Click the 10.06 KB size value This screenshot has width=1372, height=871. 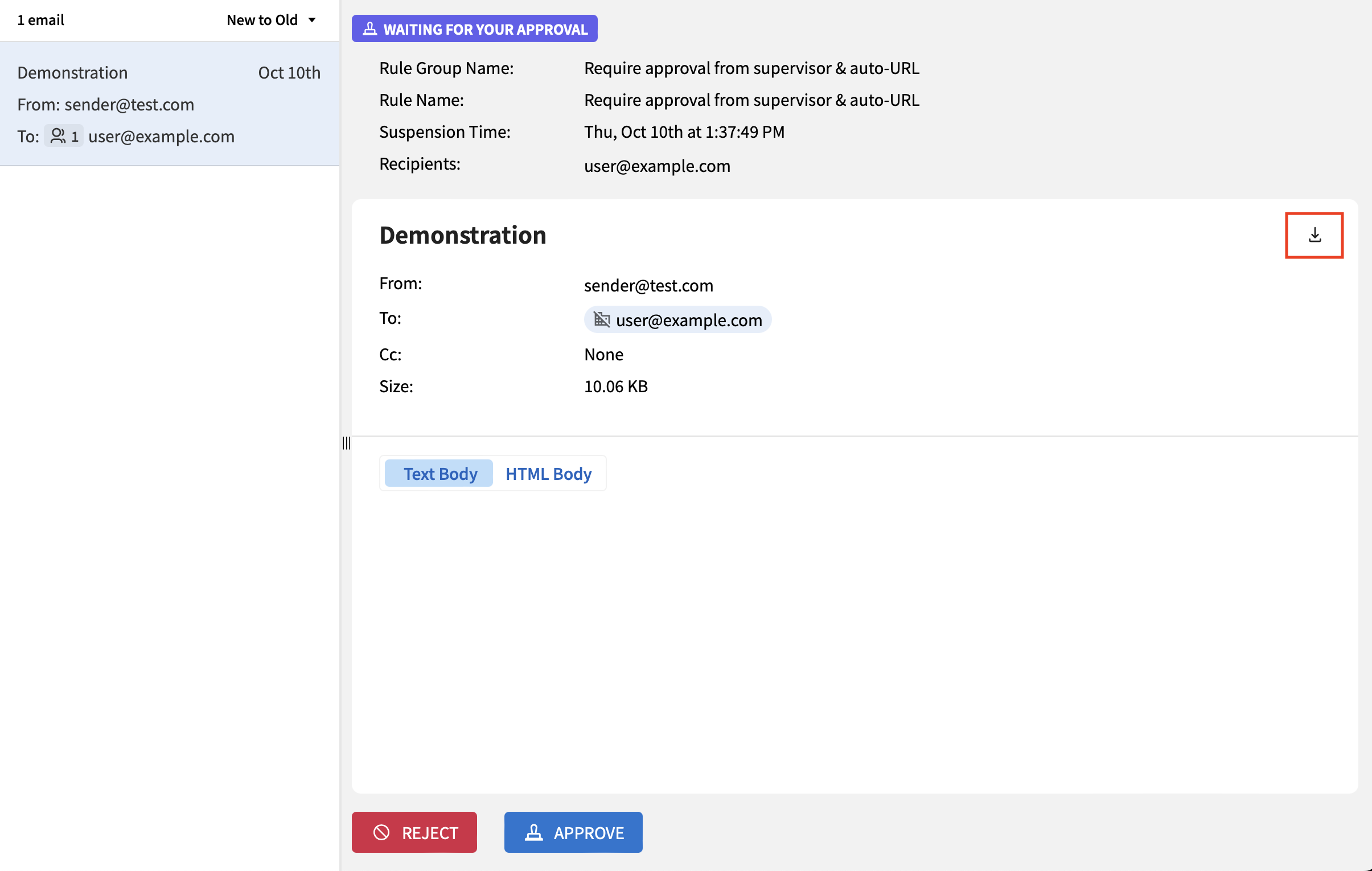coord(616,386)
